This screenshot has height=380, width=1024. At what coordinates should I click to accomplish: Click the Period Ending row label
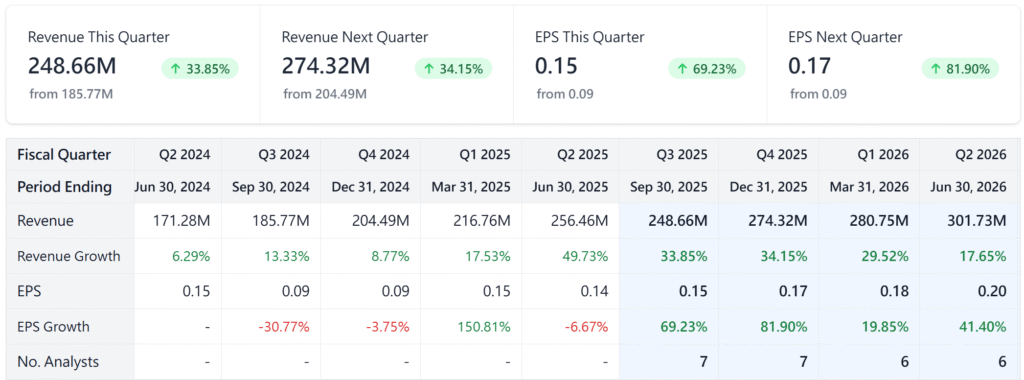pyautogui.click(x=65, y=187)
